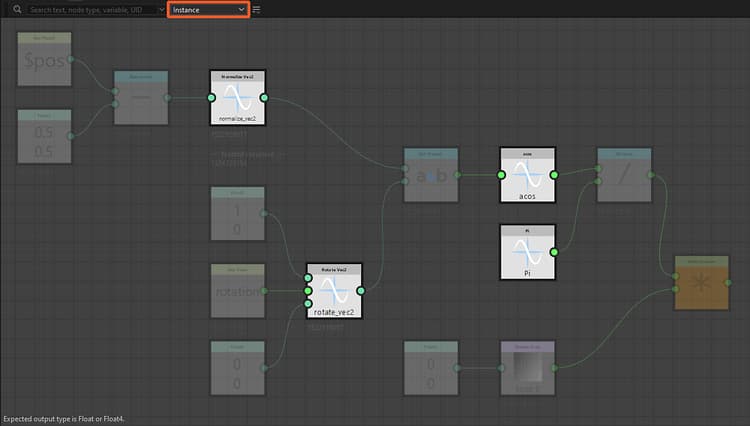
Task: Click the middle input connector of rotate_vec2
Action: tap(308, 291)
